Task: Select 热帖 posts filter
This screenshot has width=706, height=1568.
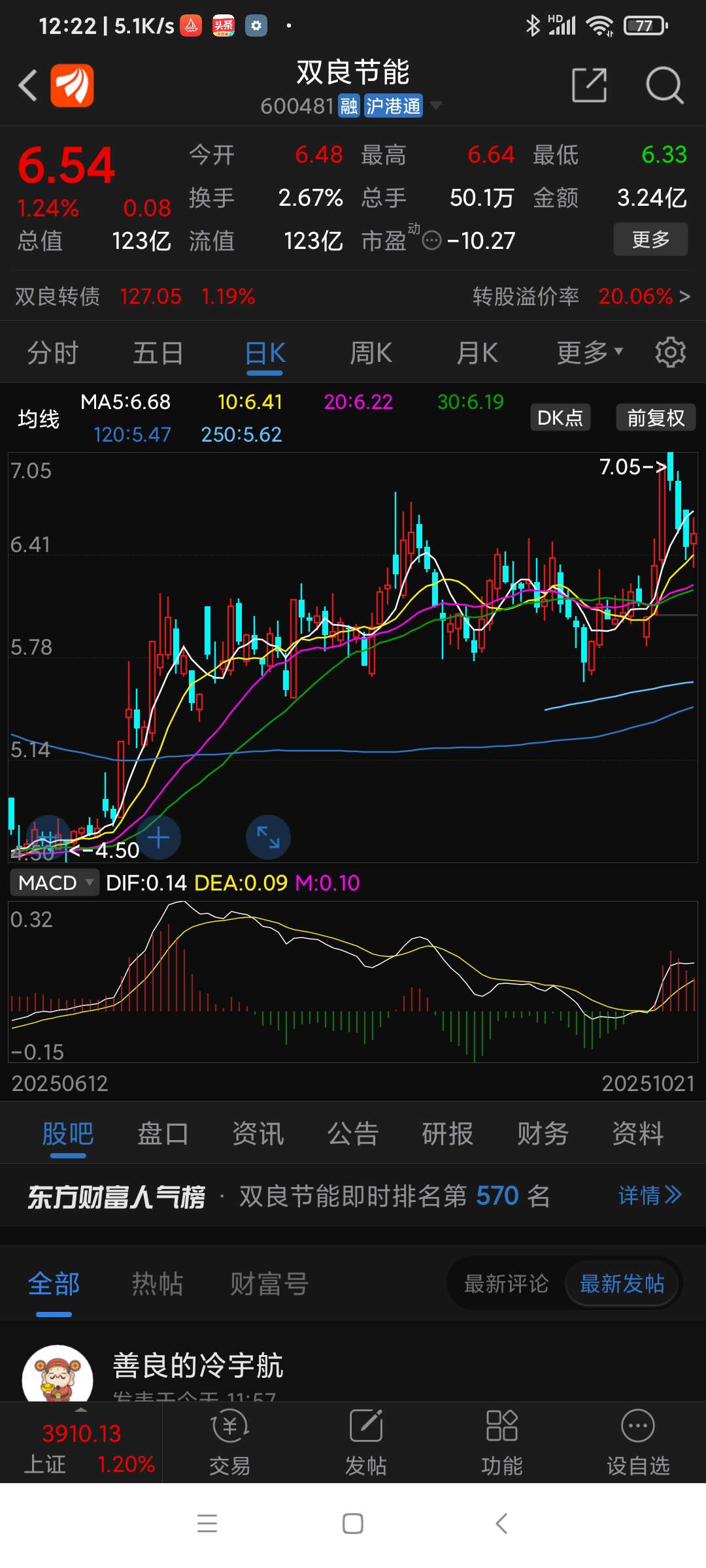Action: tap(157, 1284)
